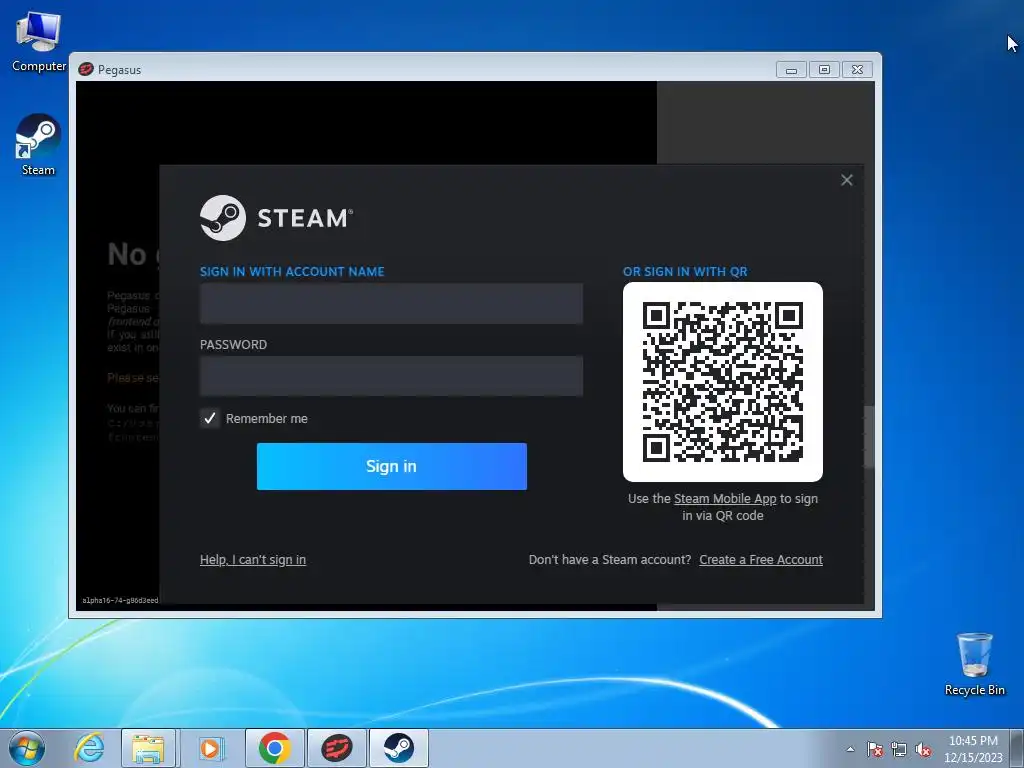Open the Action Center flag icon
The height and width of the screenshot is (768, 1024).
875,749
